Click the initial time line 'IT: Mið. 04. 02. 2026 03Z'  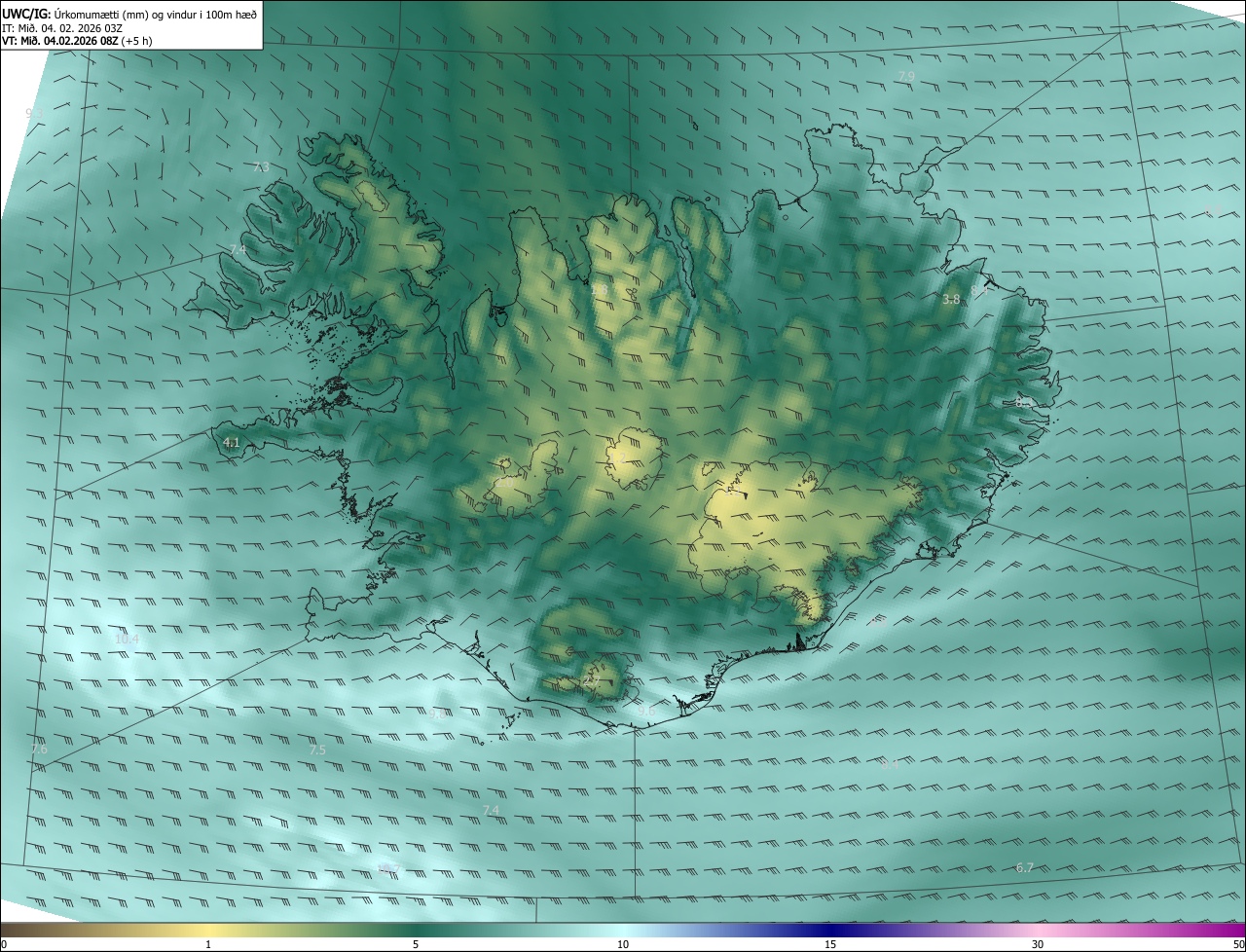[62, 28]
